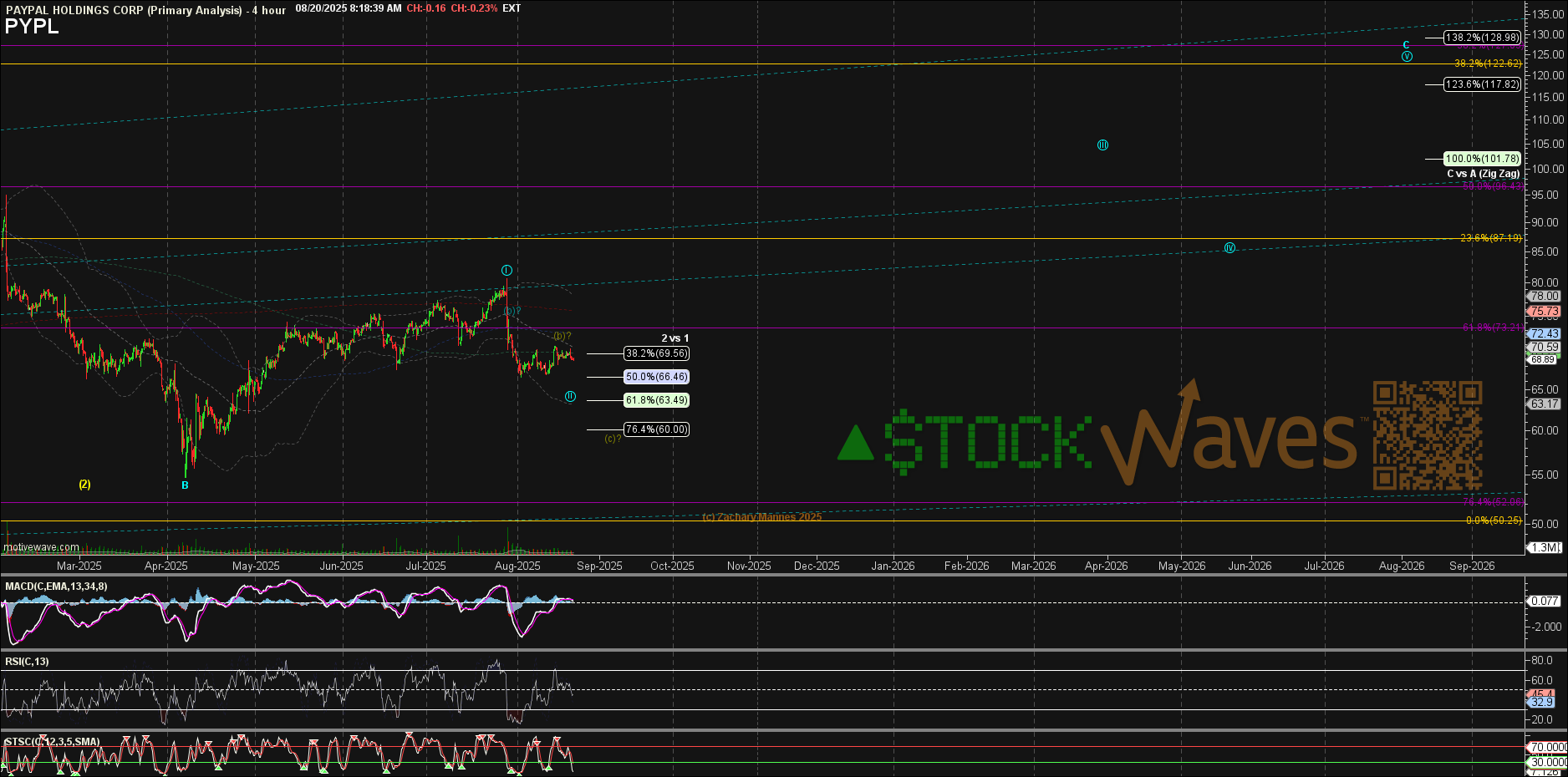The height and width of the screenshot is (777, 1568).
Task: Select the 50.0%(66.46) retracement label
Action: (657, 377)
